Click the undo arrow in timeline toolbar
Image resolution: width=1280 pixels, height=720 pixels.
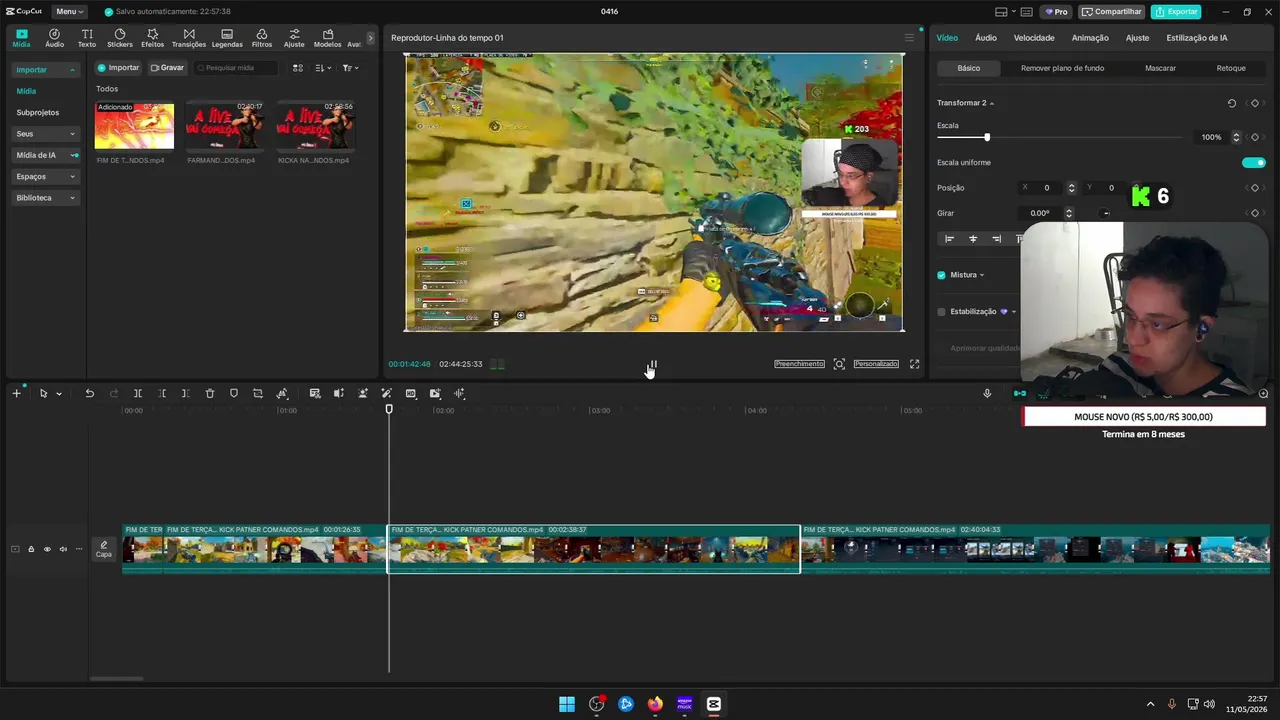point(89,394)
